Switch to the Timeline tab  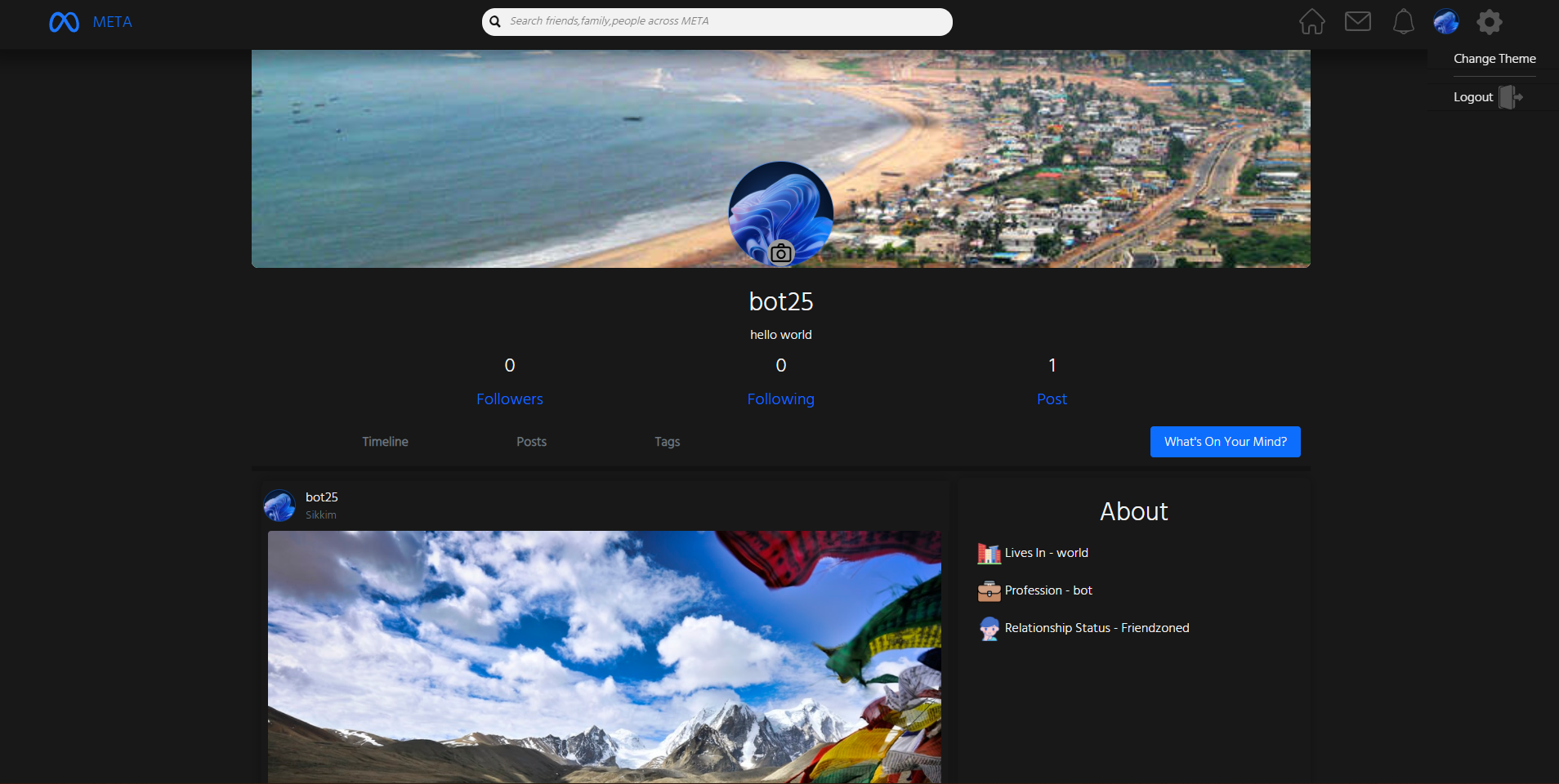(385, 442)
